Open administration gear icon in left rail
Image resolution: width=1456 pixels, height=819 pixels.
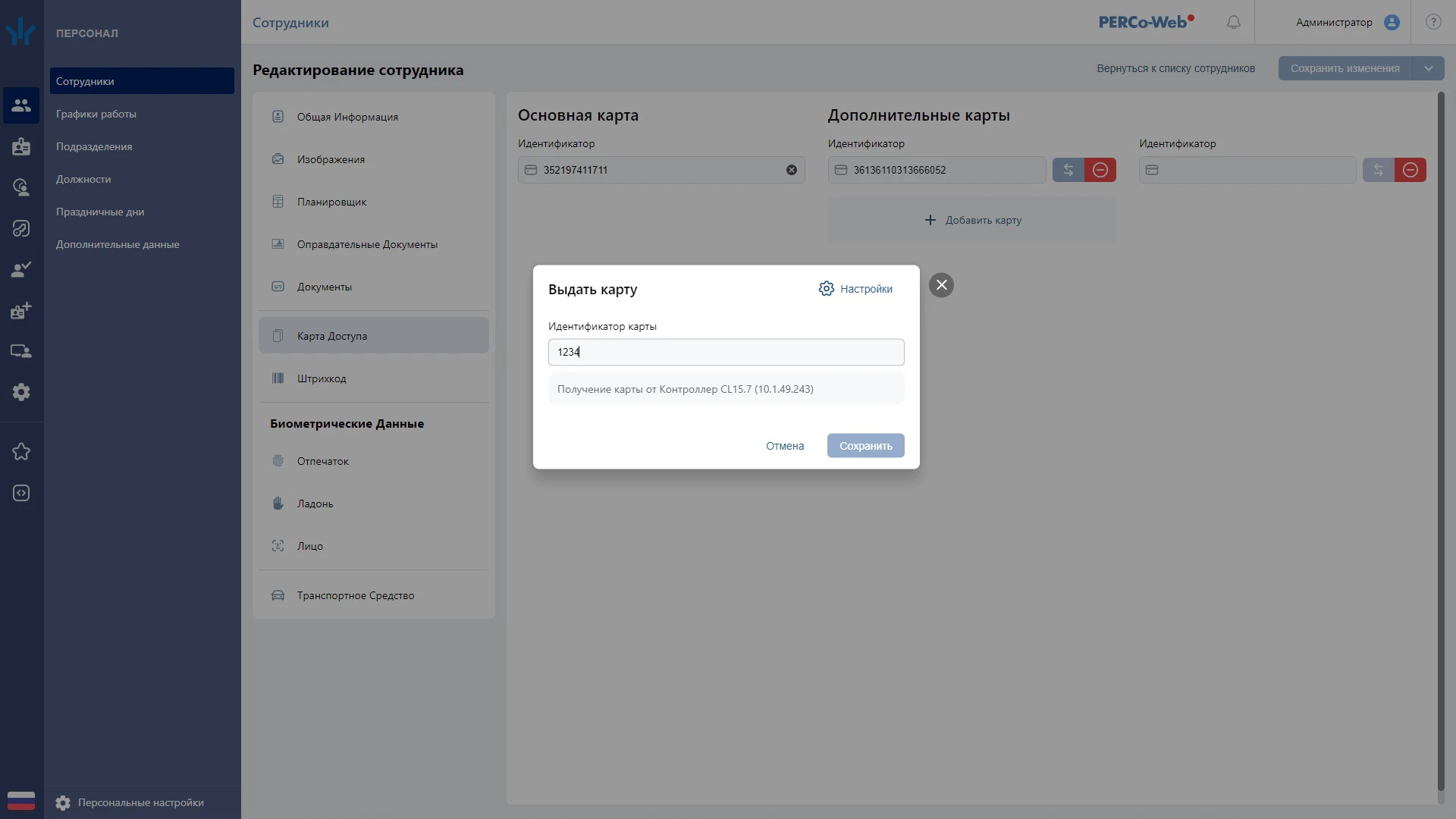click(21, 392)
